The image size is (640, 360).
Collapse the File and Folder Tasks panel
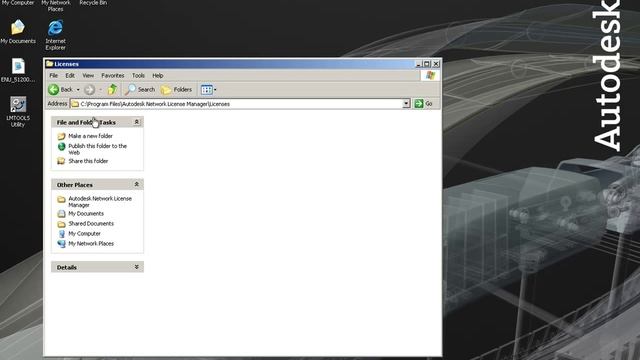[x=137, y=122]
